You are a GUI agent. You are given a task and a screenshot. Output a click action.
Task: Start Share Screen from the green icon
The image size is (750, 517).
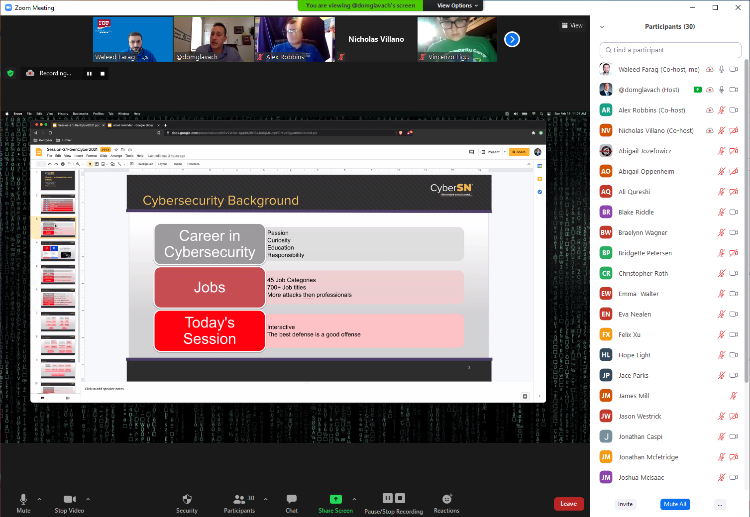336,499
